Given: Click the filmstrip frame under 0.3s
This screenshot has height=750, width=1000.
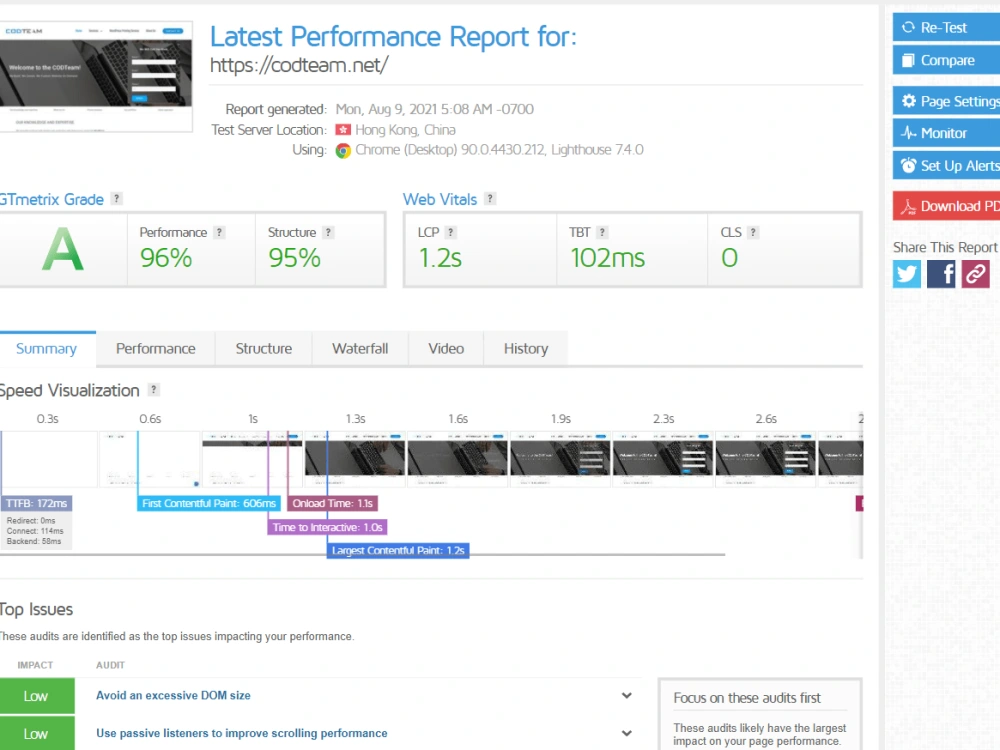Looking at the screenshot, I should [49, 459].
